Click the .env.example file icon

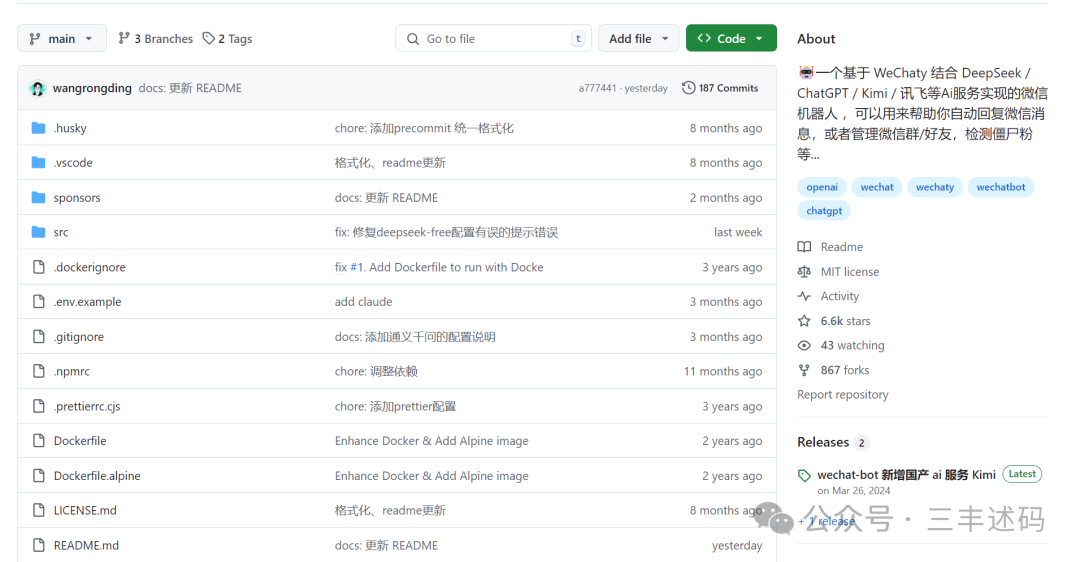click(x=39, y=302)
